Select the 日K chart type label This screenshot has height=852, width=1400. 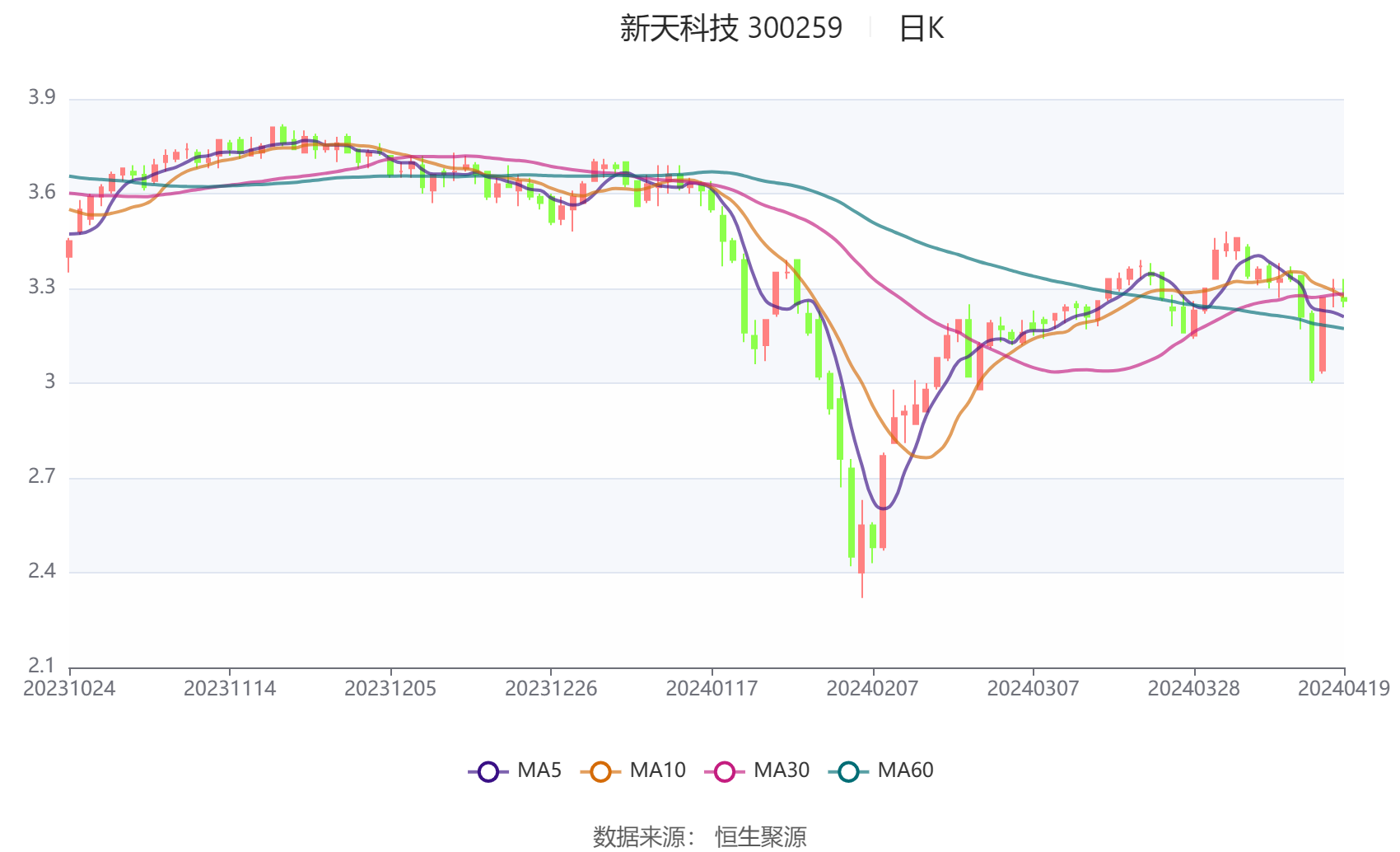pos(921,29)
